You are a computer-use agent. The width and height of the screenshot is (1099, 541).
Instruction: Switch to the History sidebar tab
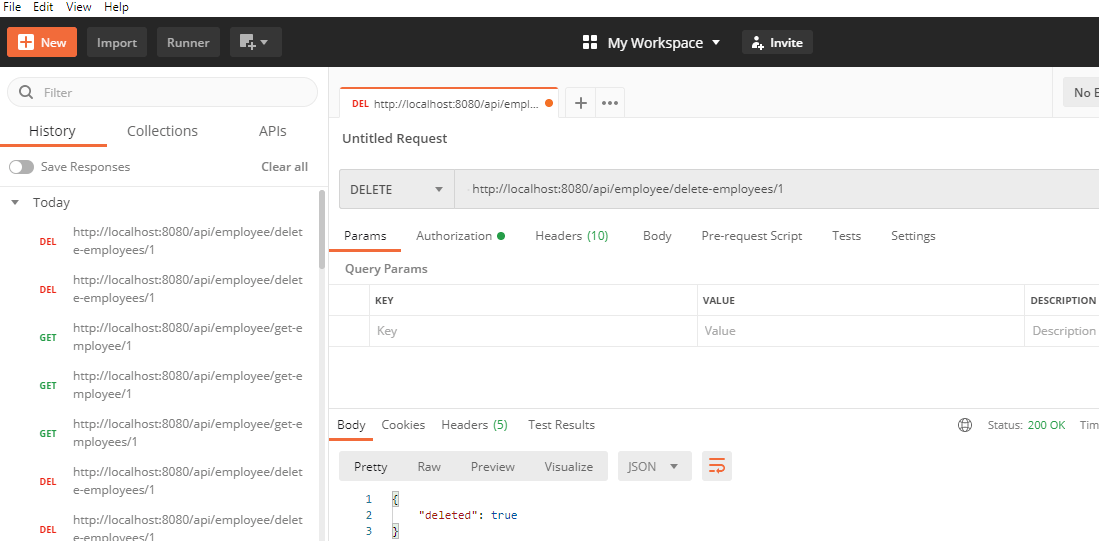pos(53,131)
